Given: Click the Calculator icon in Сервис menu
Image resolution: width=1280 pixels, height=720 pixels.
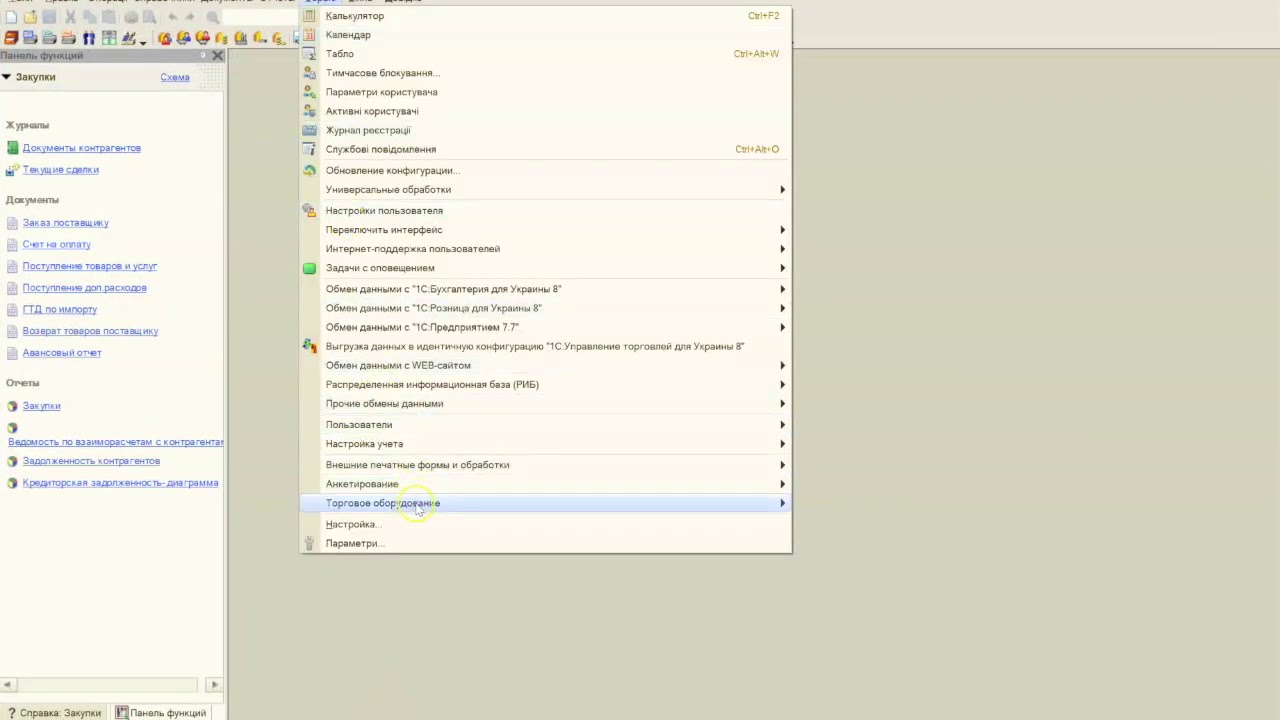Looking at the screenshot, I should pyautogui.click(x=309, y=16).
